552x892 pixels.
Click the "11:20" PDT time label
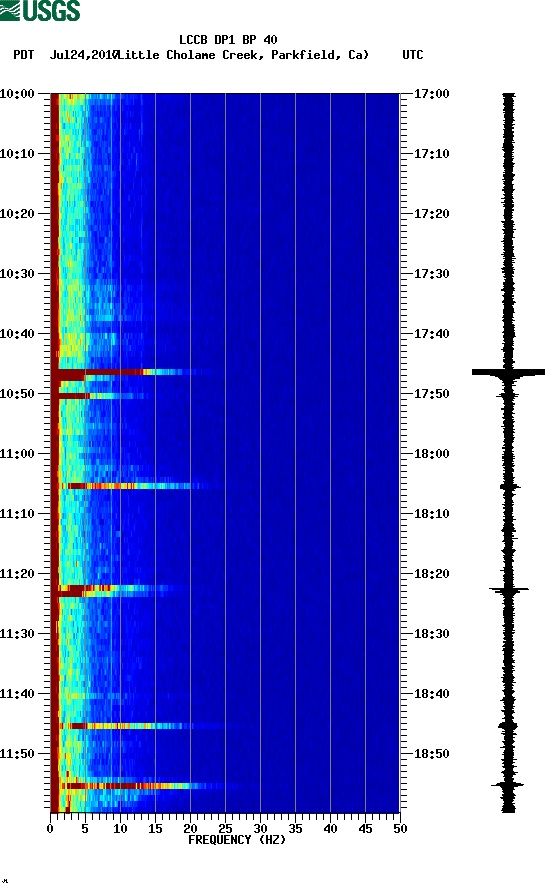(17, 573)
